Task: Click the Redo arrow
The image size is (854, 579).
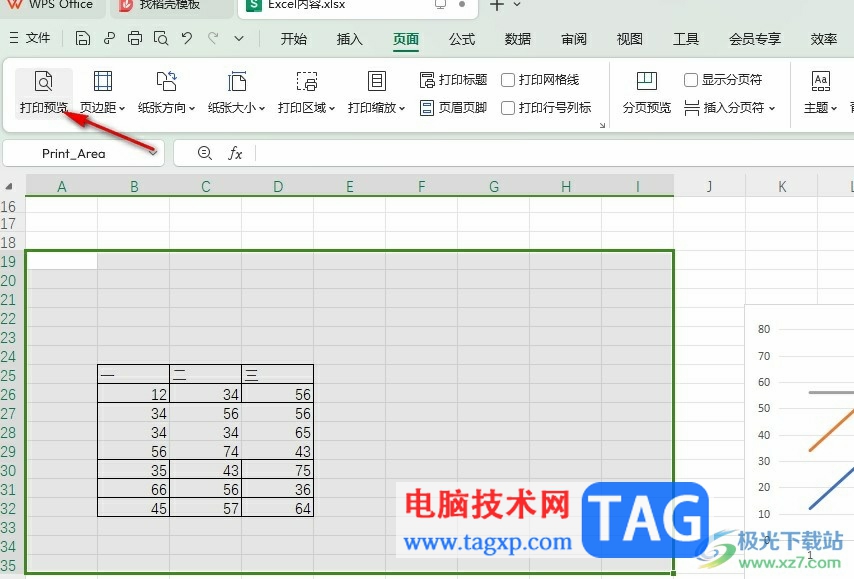Action: click(213, 38)
